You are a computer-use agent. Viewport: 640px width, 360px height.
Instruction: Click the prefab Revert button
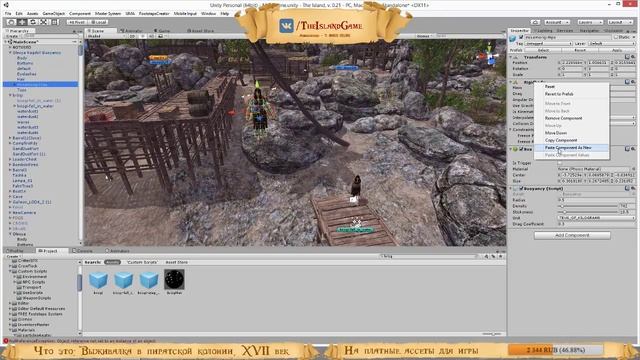pyautogui.click(x=580, y=50)
